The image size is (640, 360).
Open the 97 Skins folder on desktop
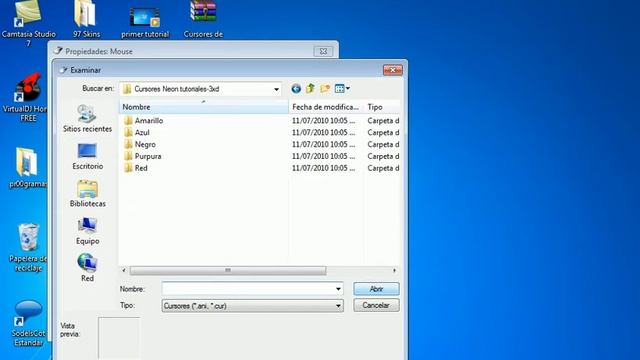point(86,19)
